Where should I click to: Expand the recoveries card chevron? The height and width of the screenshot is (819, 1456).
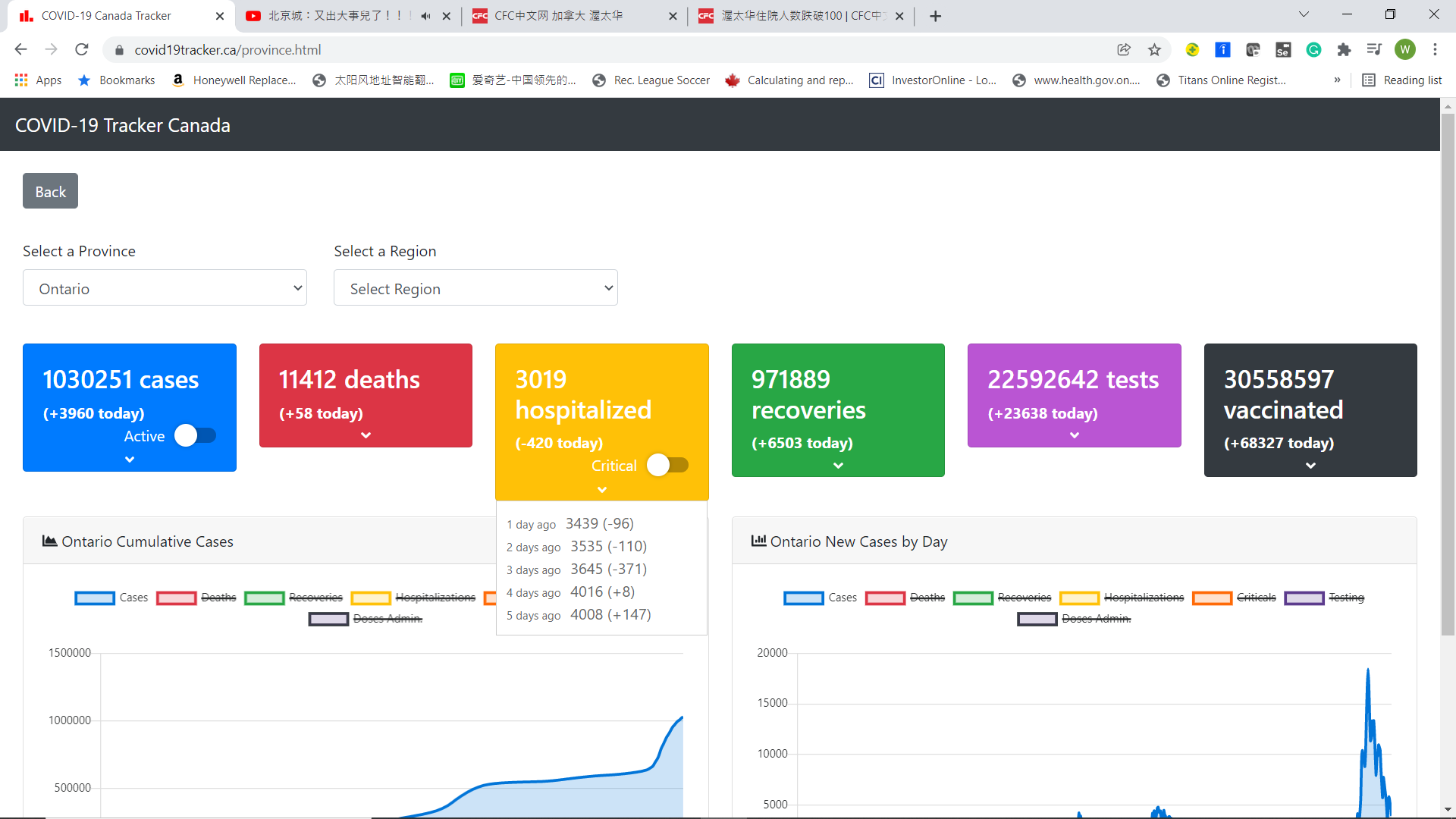coord(838,465)
